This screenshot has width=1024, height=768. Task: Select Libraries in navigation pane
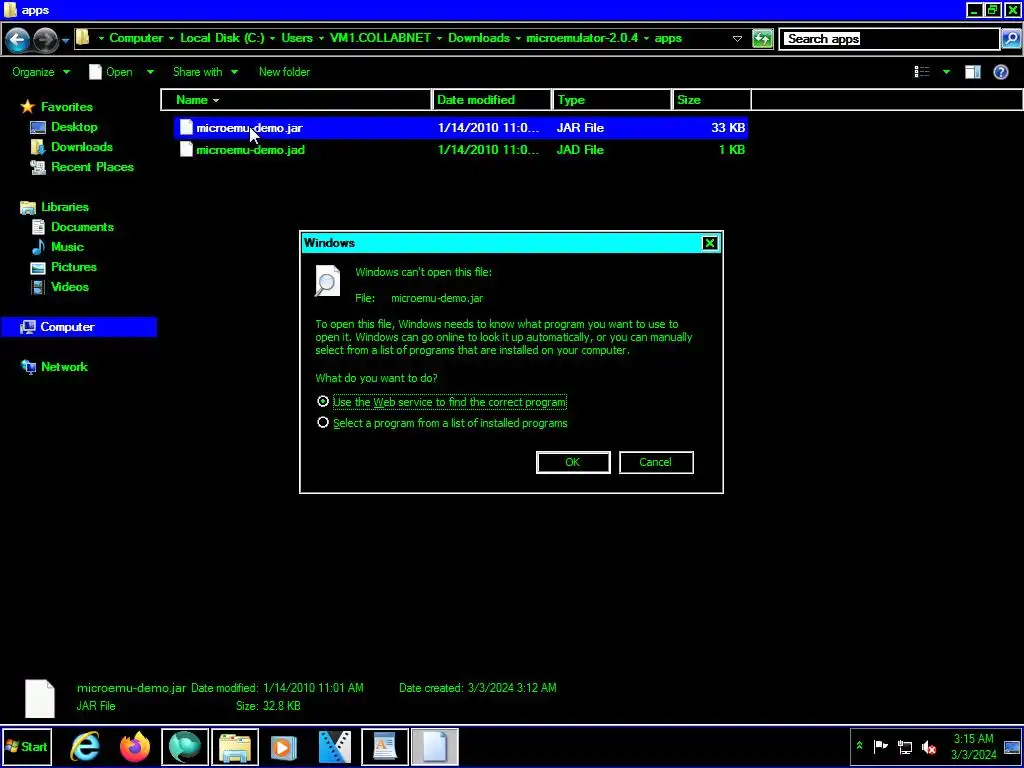pyautogui.click(x=65, y=207)
